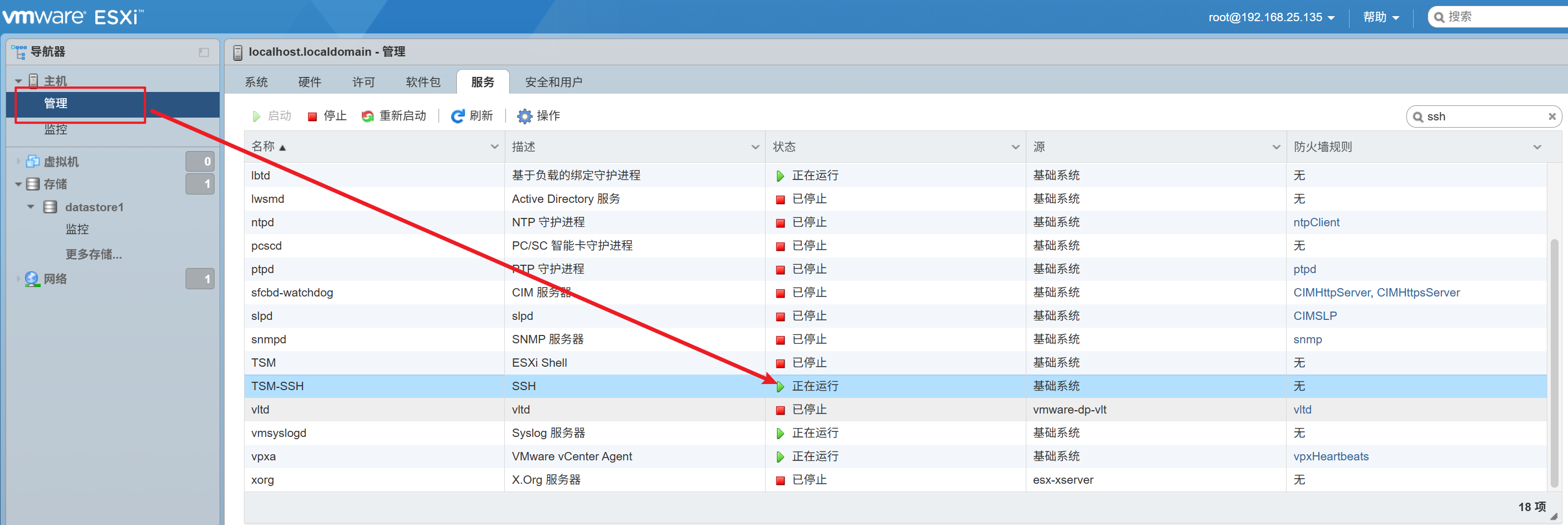Open the 帮助 help dropdown
The height and width of the screenshot is (525, 1568).
(1381, 17)
